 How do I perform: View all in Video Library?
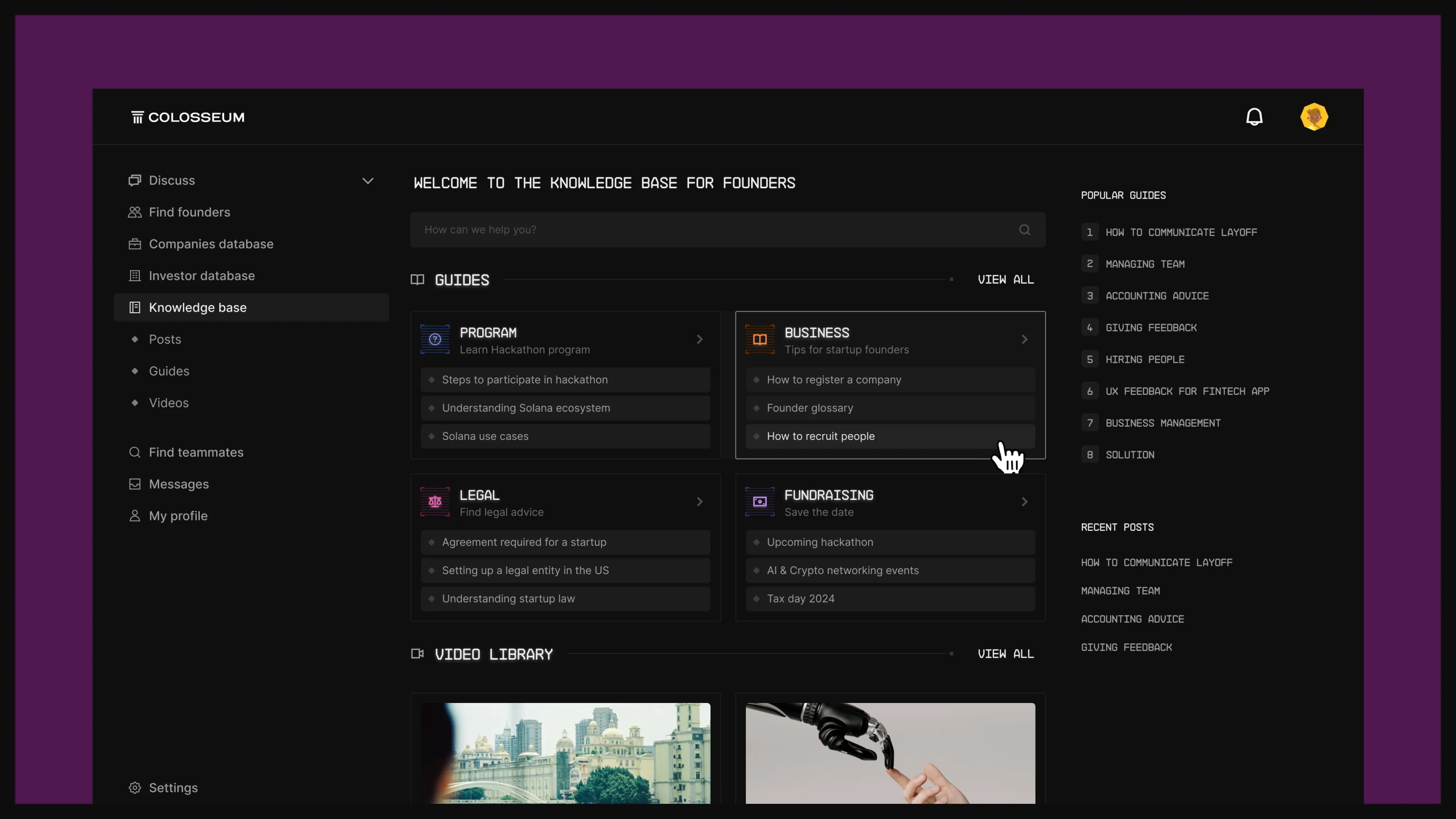1006,654
